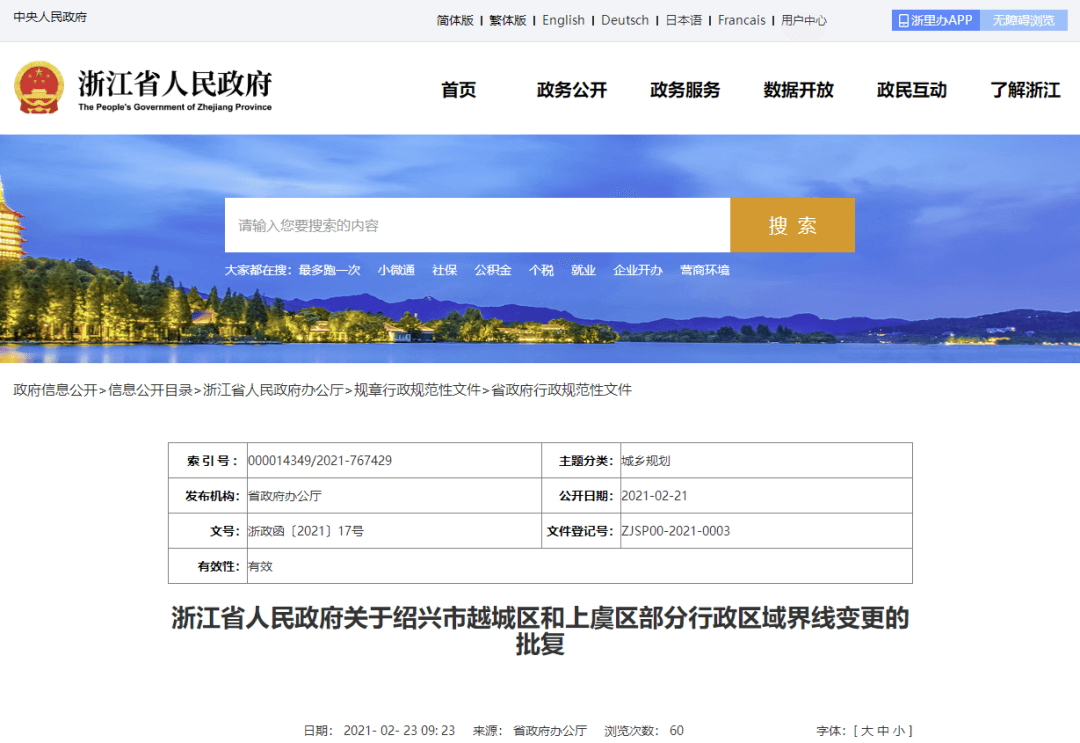Visit the 中央人民政府 portal link
Viewport: 1080px width, 743px height.
(x=51, y=16)
